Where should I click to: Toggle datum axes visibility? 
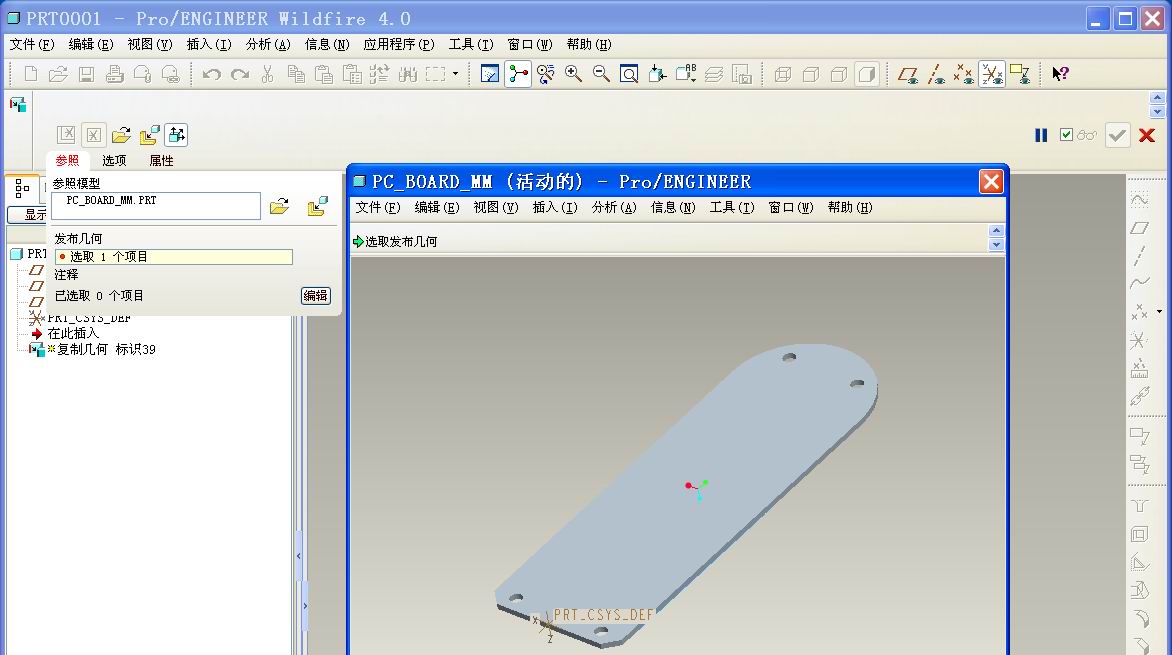coord(936,74)
